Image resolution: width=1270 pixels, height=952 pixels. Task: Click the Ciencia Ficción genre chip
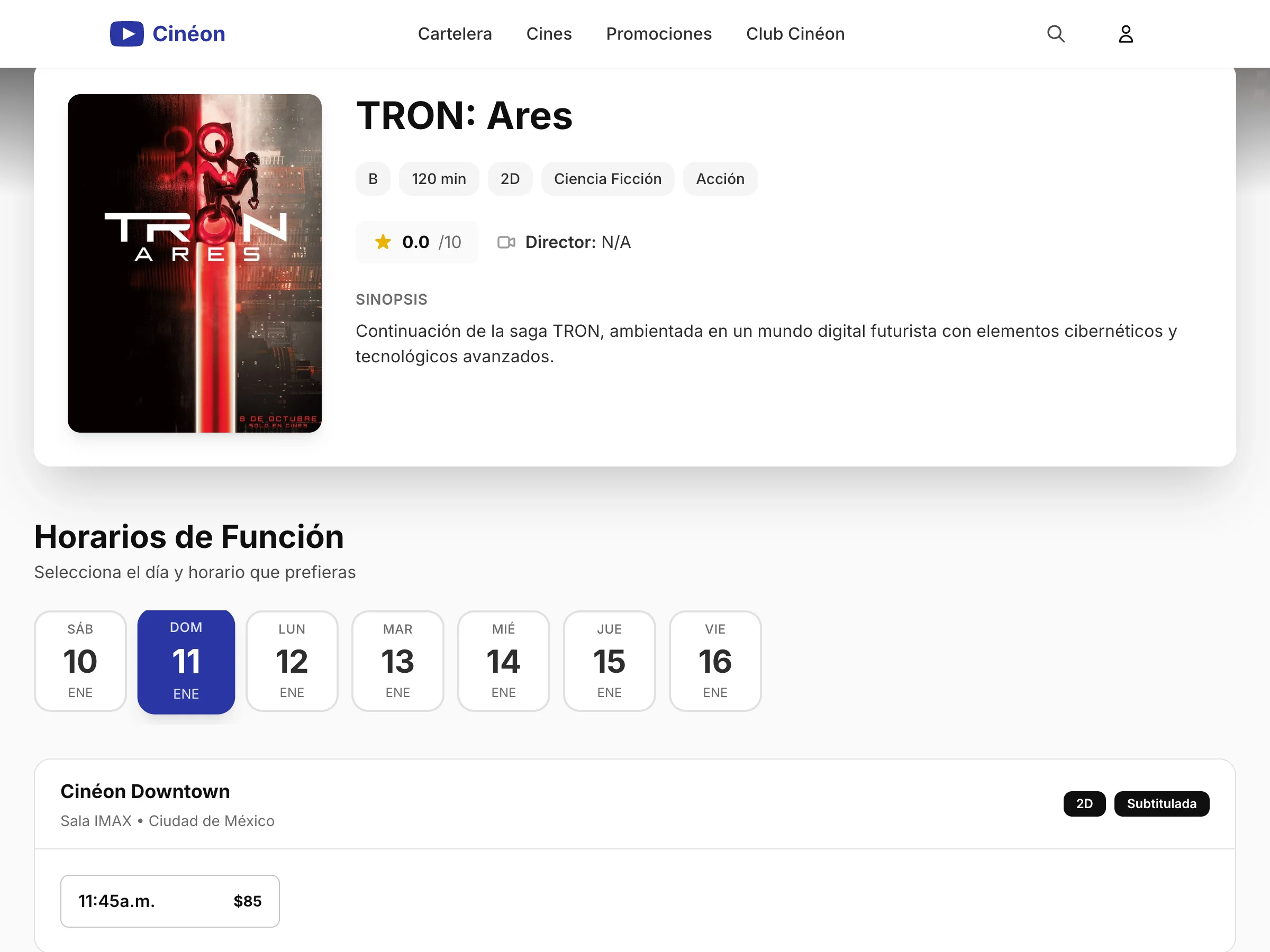[x=607, y=178]
